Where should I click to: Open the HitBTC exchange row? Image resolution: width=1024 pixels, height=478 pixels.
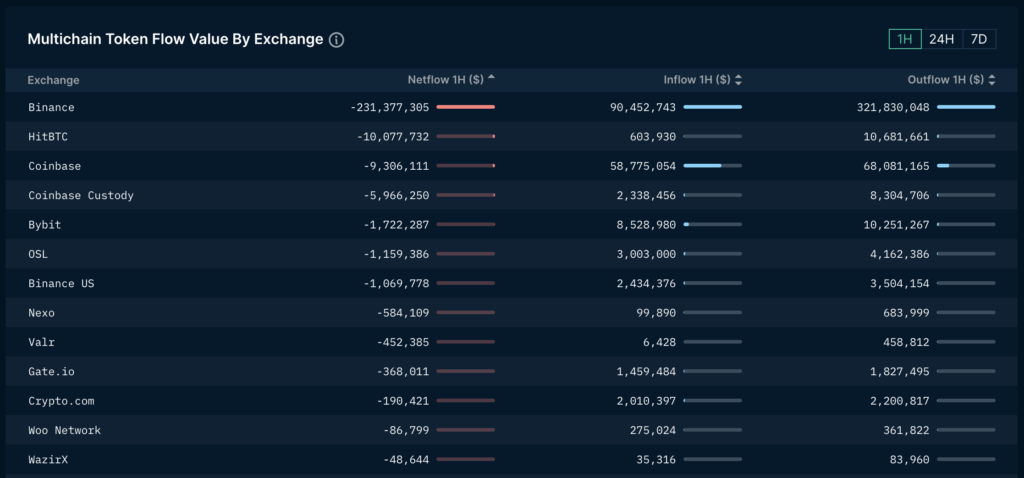pyautogui.click(x=512, y=136)
